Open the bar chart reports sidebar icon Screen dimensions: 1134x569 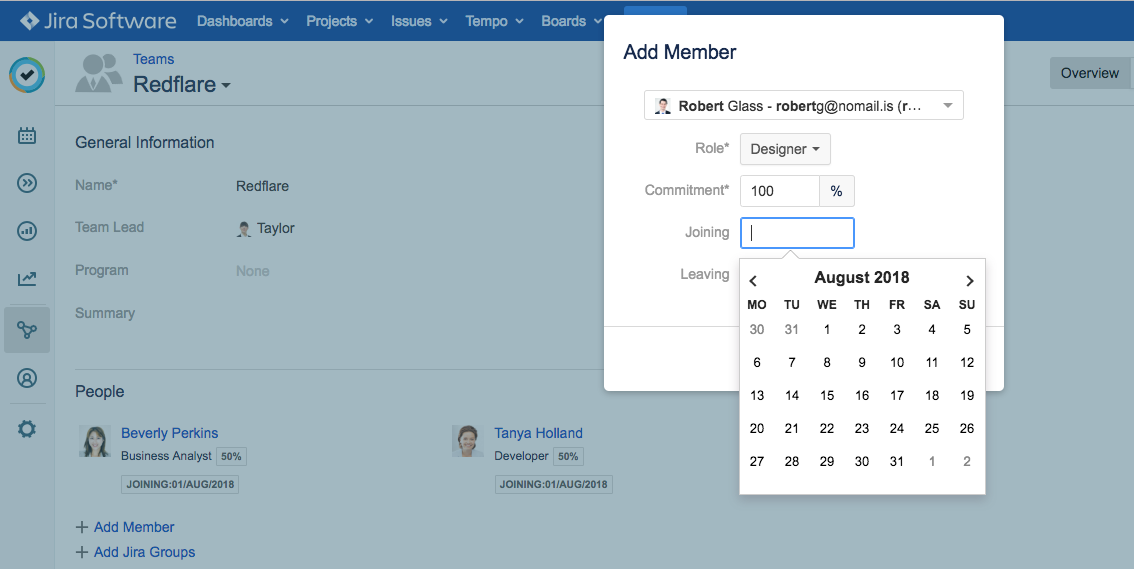(x=27, y=231)
